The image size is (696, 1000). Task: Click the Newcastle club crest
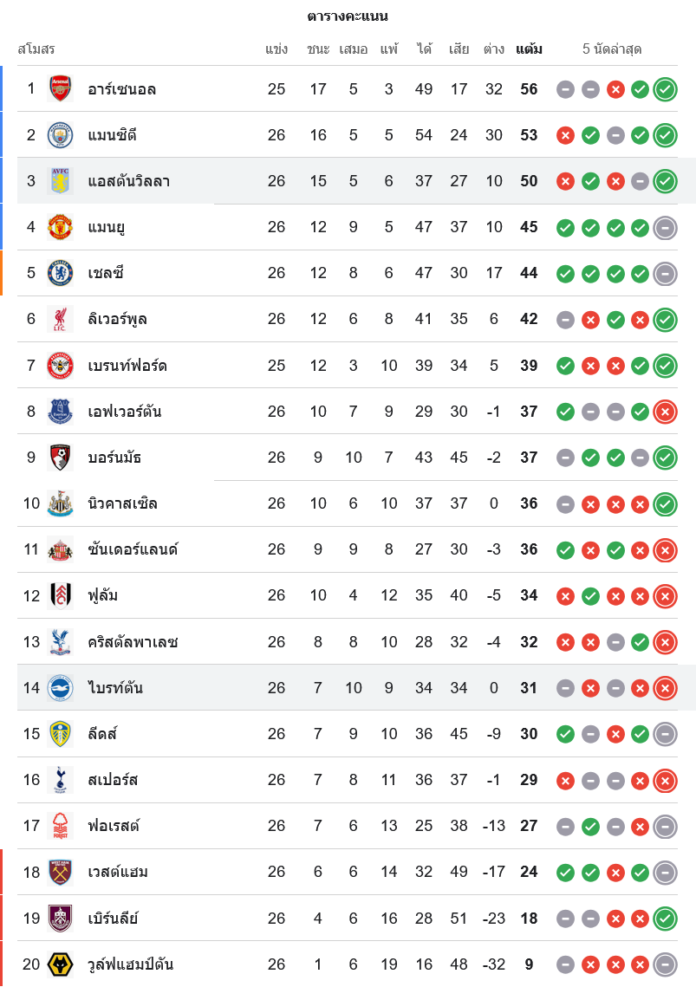pos(61,503)
